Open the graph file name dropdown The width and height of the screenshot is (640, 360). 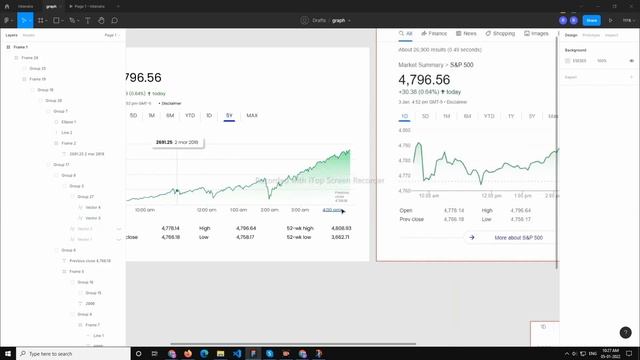349,20
